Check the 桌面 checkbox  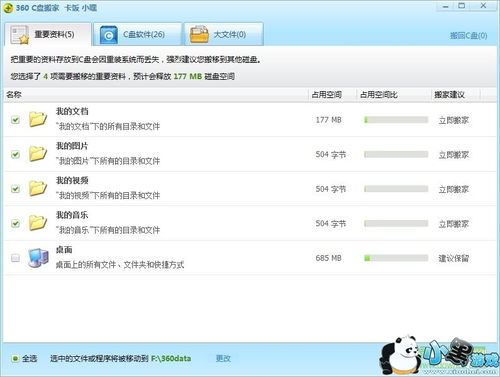(15, 258)
